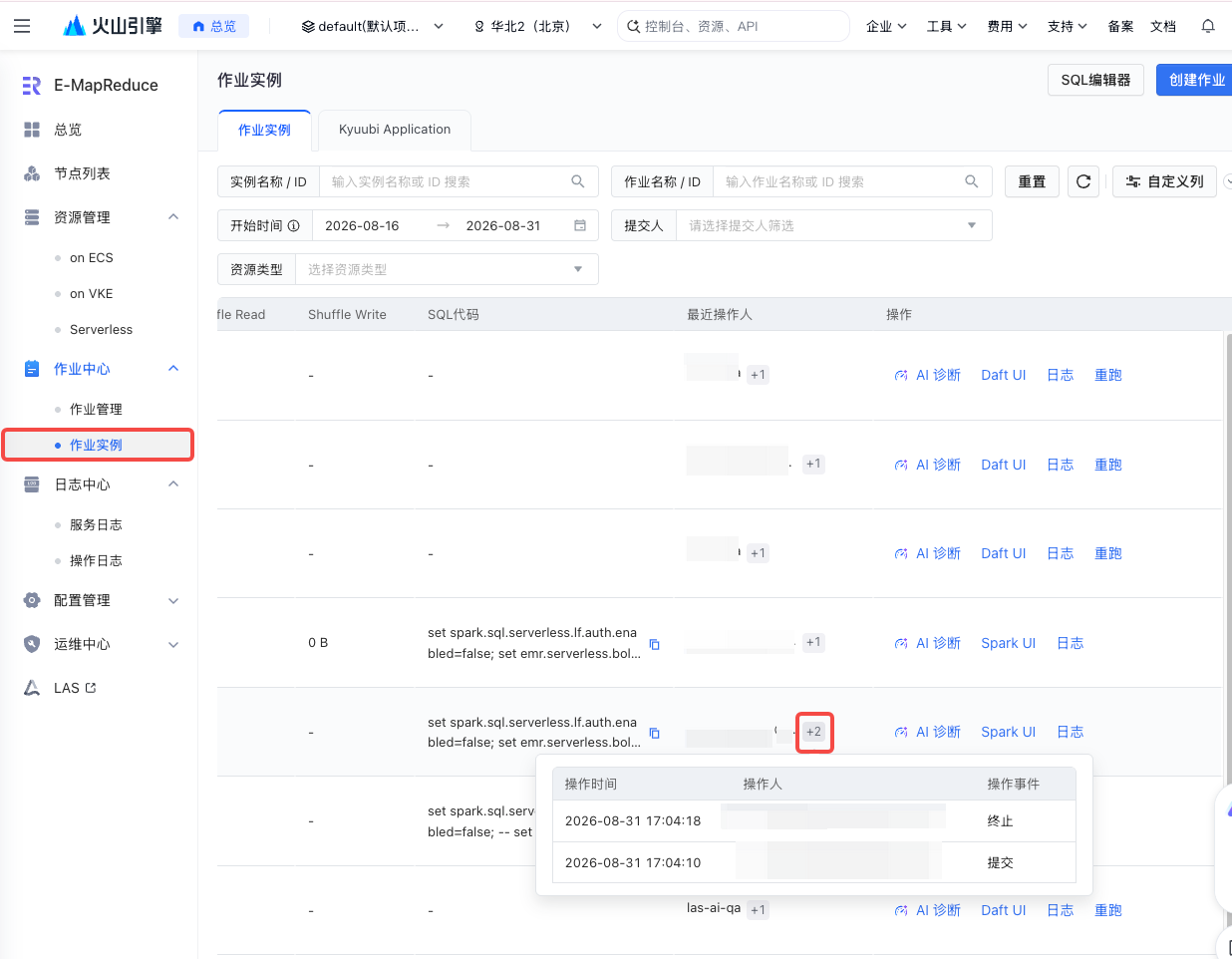Collapse the 作业中心 sidebar section

point(173,369)
